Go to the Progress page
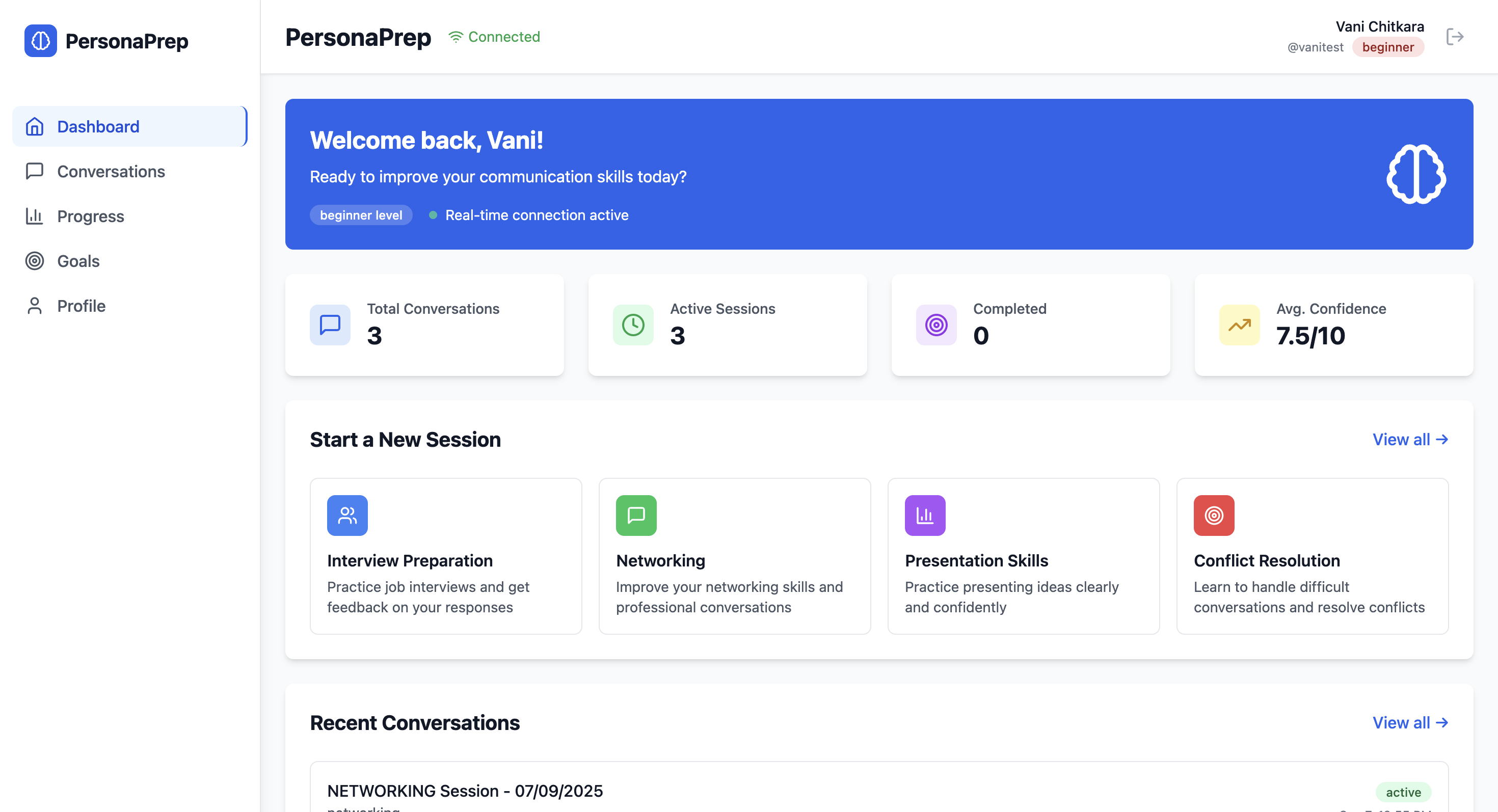Screen dimensions: 1498x812 click(x=90, y=216)
